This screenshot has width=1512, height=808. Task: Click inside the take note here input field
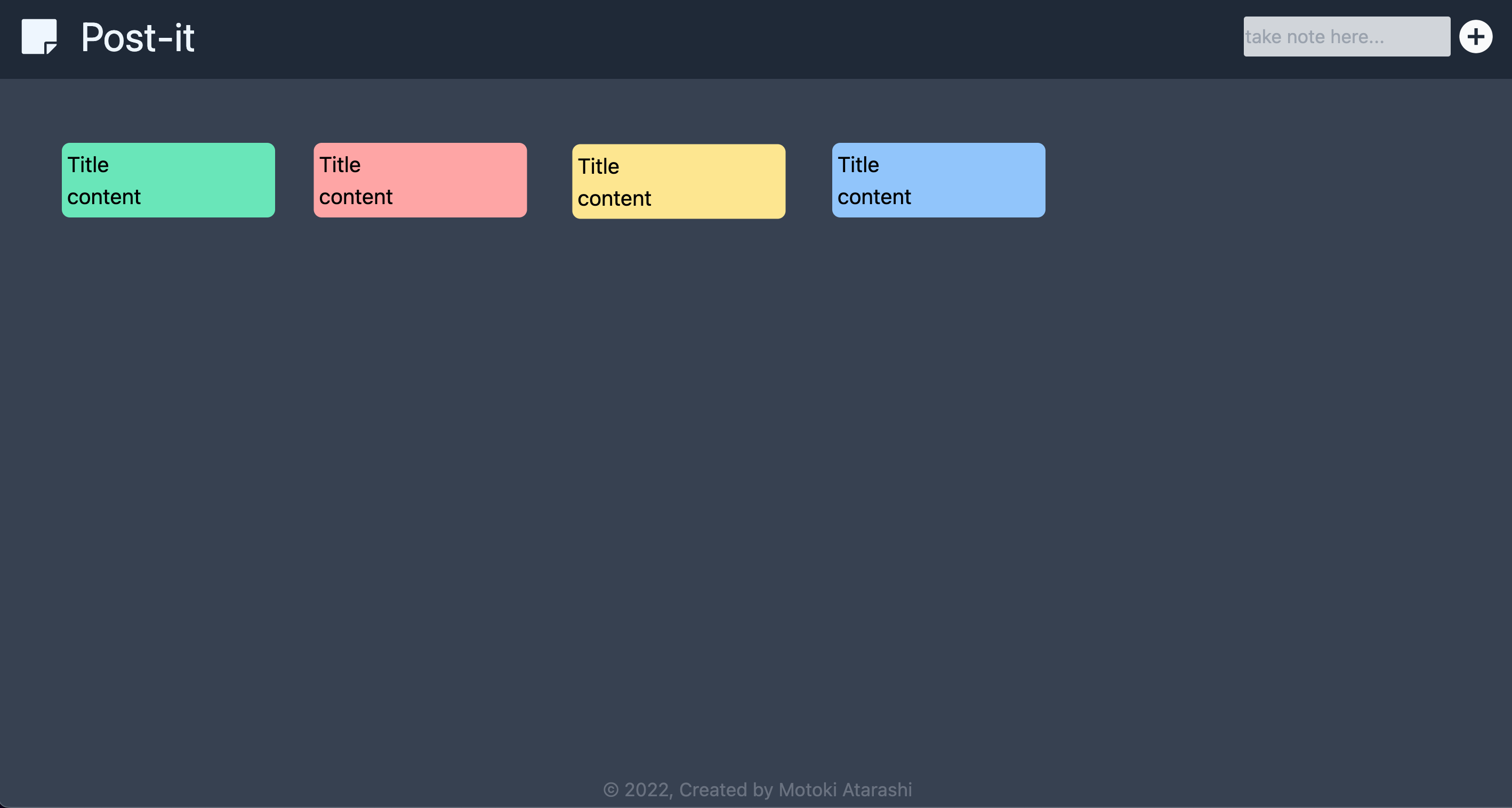click(1347, 36)
